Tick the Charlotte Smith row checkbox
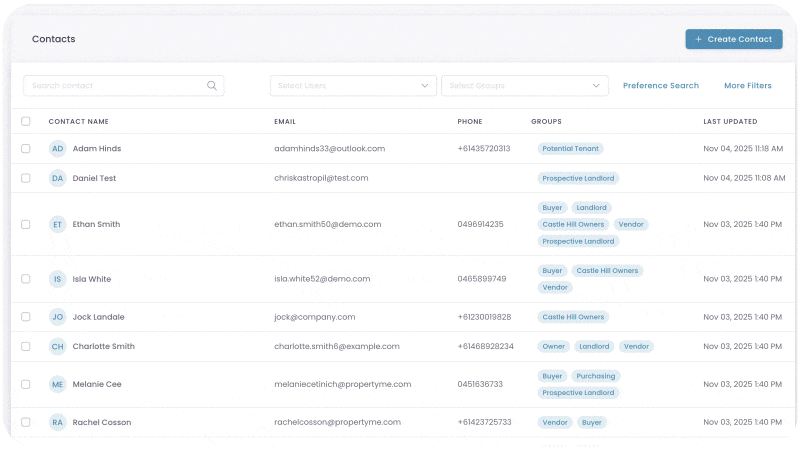This screenshot has width=800, height=450. [26, 346]
